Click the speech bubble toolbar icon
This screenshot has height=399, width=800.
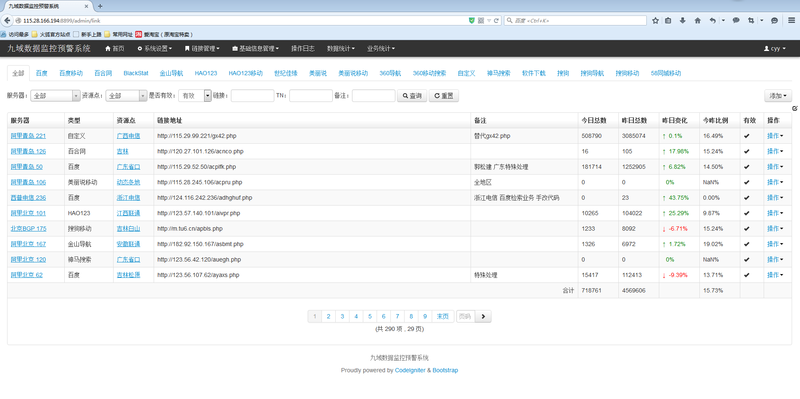click(x=736, y=20)
